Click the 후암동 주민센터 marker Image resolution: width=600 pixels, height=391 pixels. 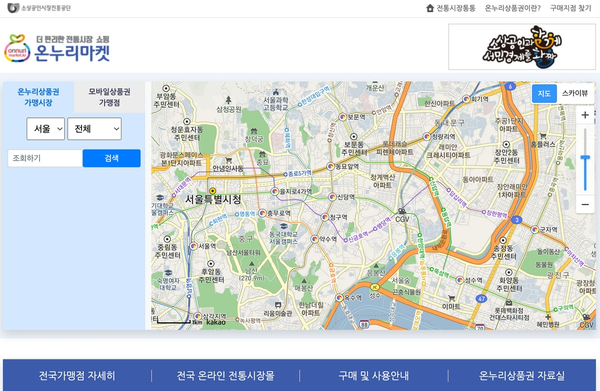click(211, 264)
